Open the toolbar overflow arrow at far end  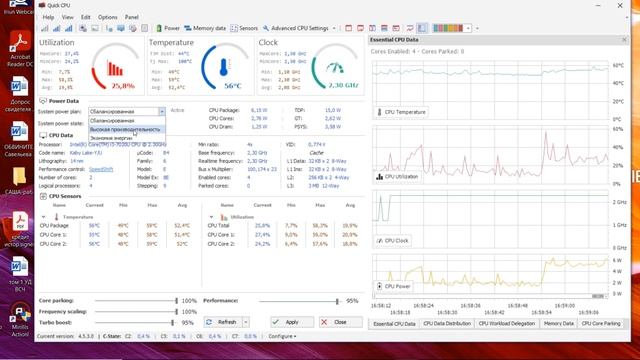tap(477, 28)
